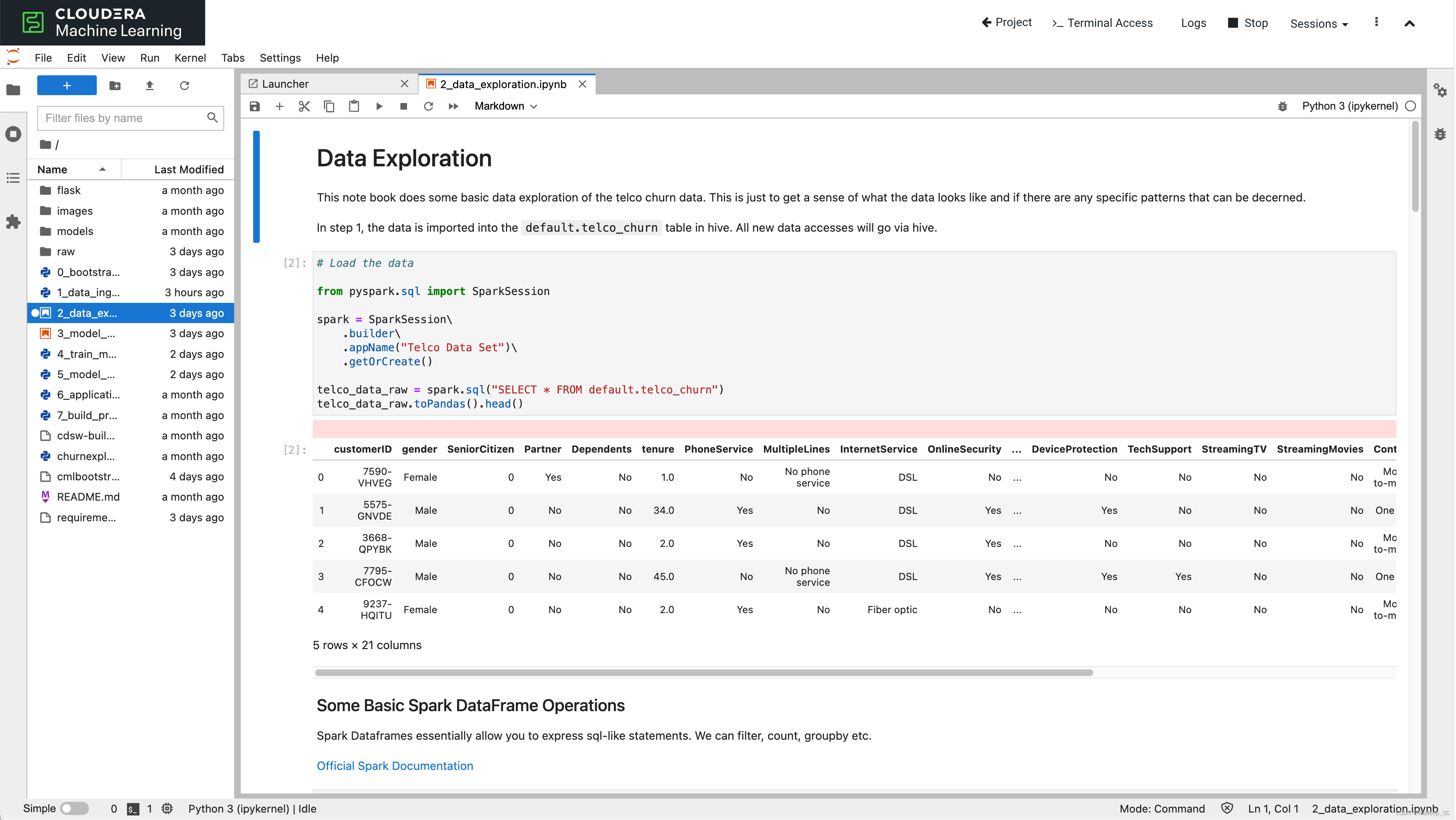Click the kernel status circle indicator

(x=1410, y=106)
